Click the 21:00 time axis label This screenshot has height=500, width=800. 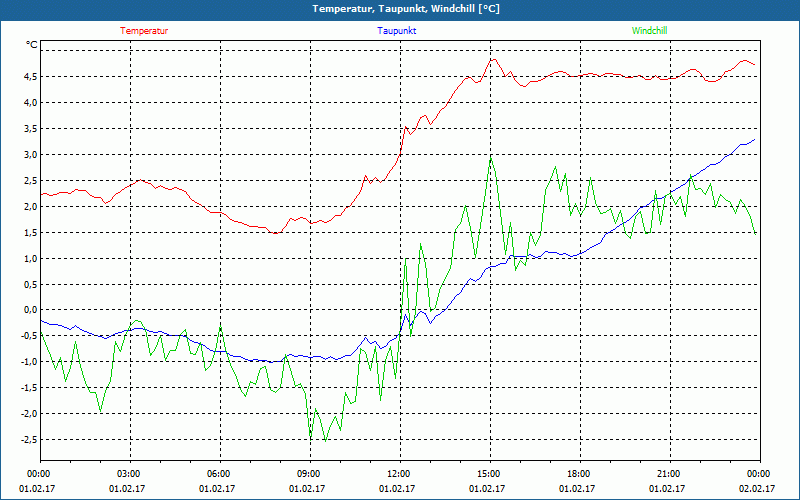[669, 474]
